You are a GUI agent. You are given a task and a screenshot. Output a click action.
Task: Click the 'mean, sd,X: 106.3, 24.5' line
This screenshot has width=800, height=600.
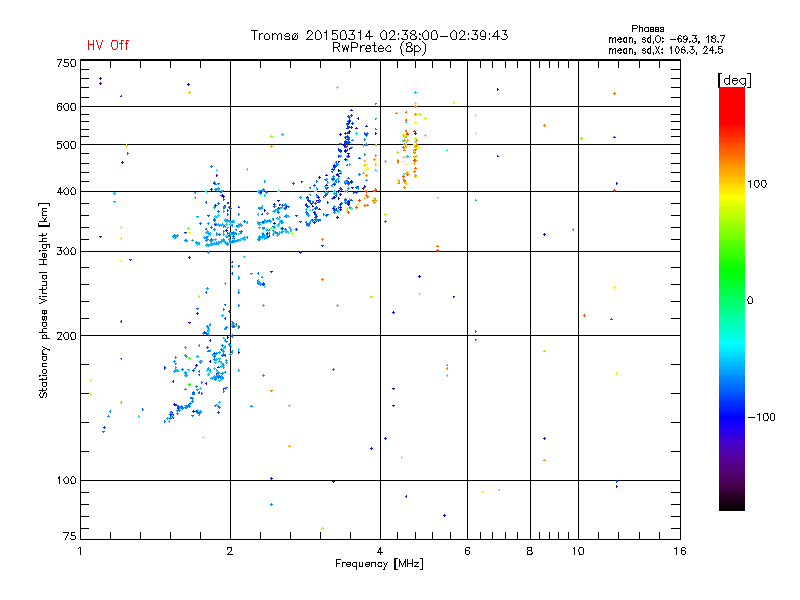click(x=665, y=50)
